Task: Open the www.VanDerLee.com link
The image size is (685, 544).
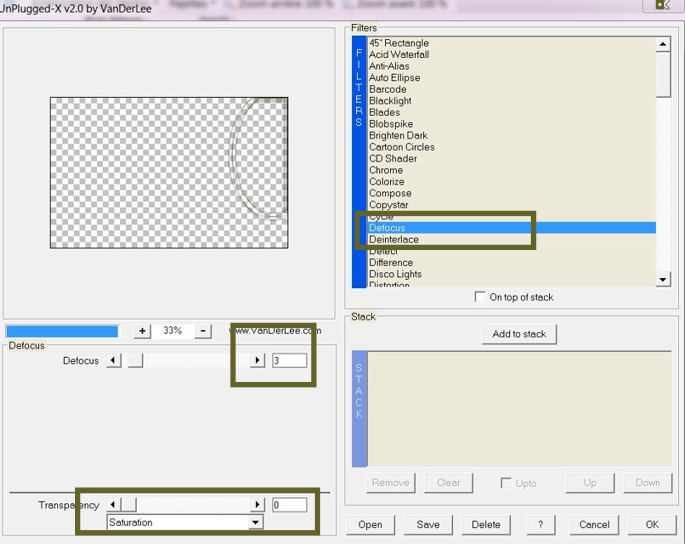Action: (275, 331)
